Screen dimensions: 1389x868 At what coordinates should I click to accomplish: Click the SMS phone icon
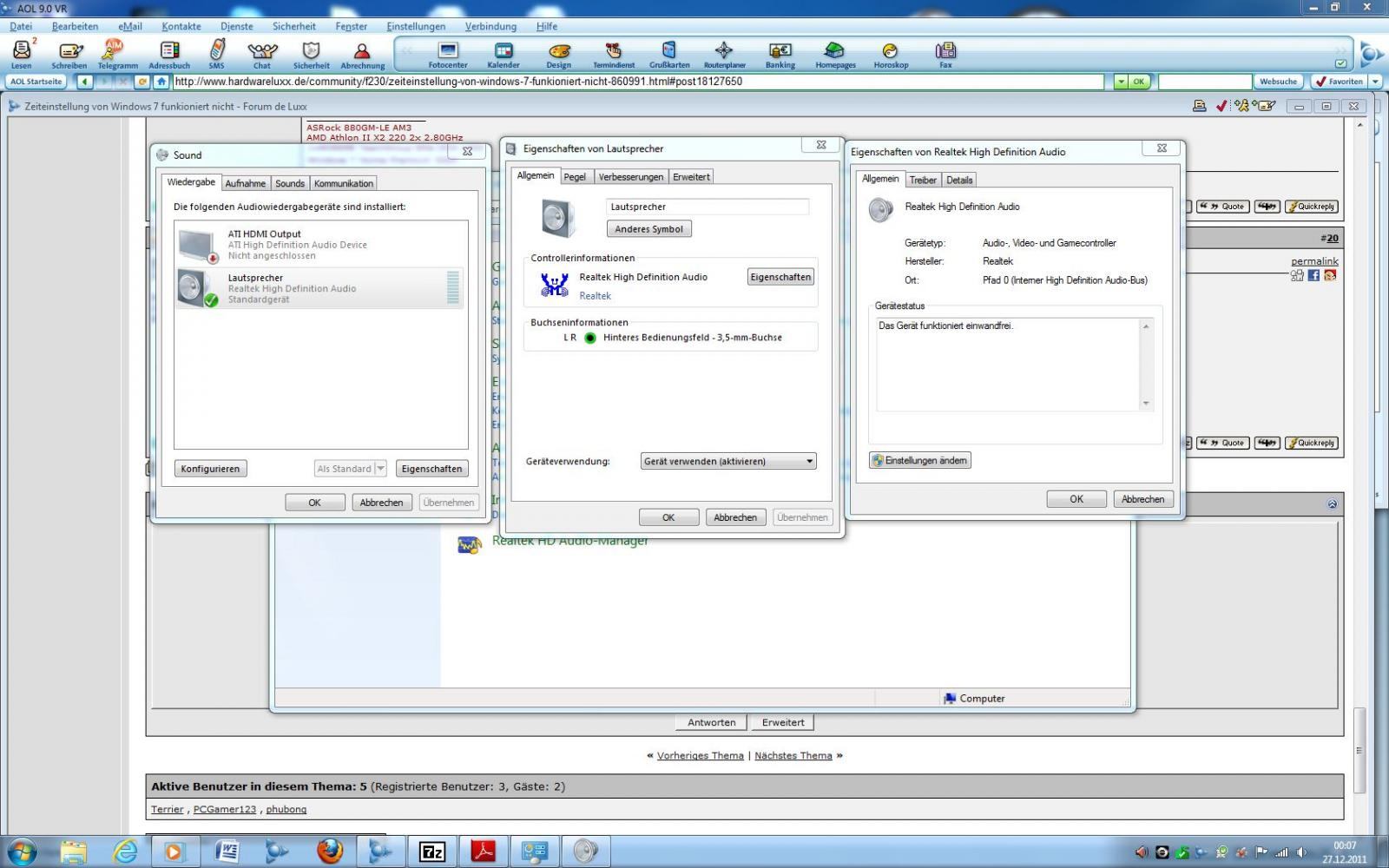click(216, 54)
